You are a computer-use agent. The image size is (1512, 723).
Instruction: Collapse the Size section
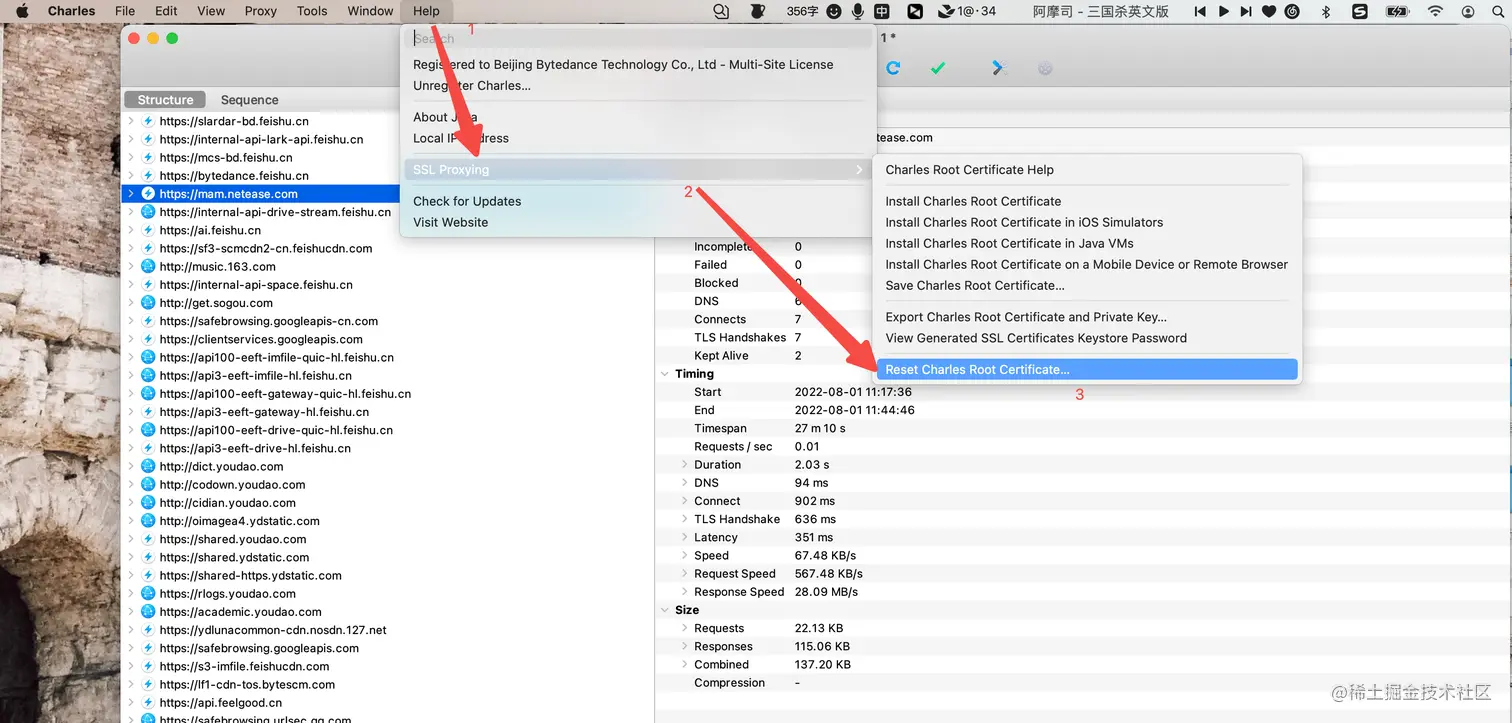[x=665, y=610]
